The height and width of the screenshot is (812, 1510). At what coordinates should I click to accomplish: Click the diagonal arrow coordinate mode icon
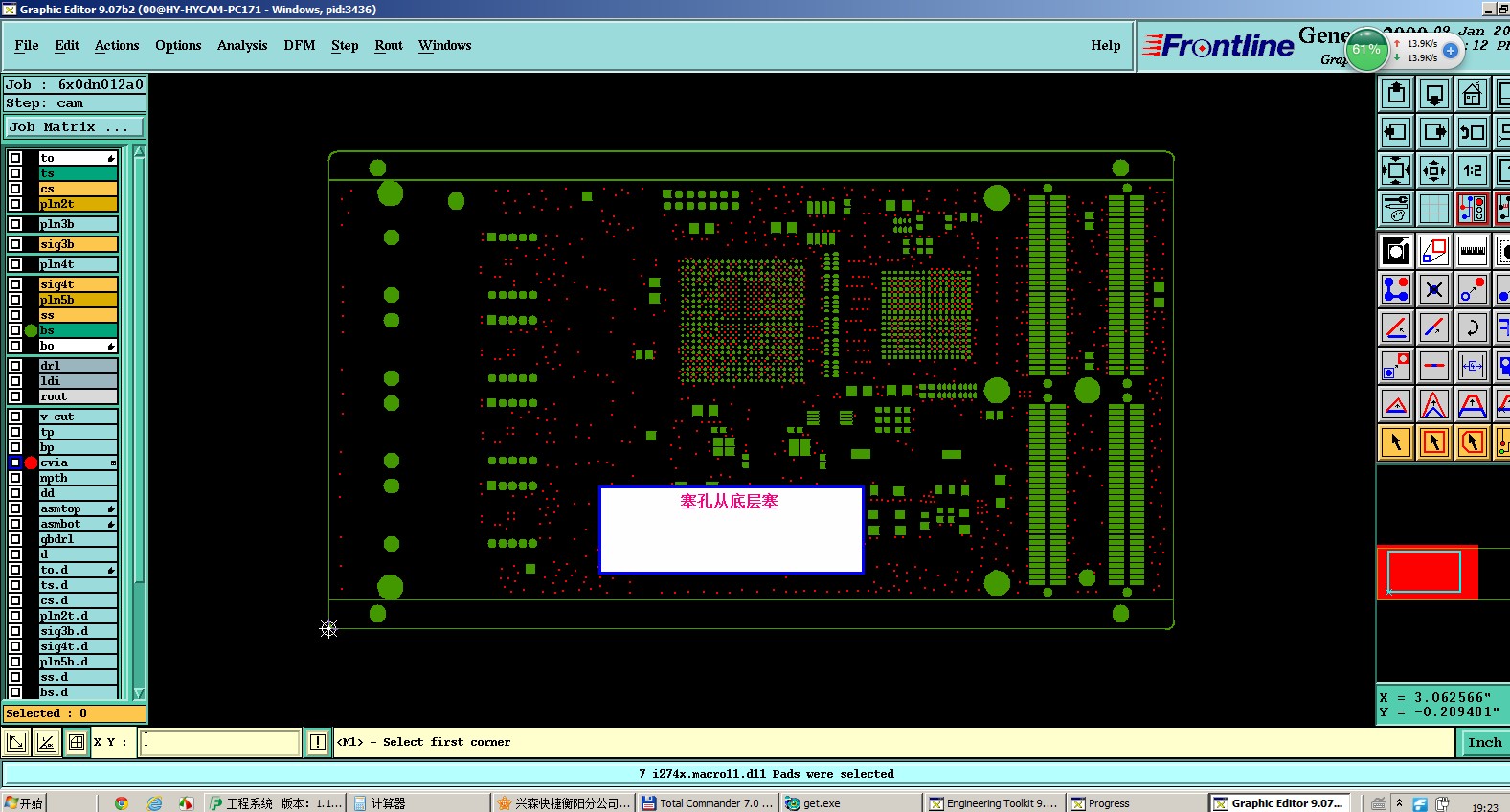[16, 742]
